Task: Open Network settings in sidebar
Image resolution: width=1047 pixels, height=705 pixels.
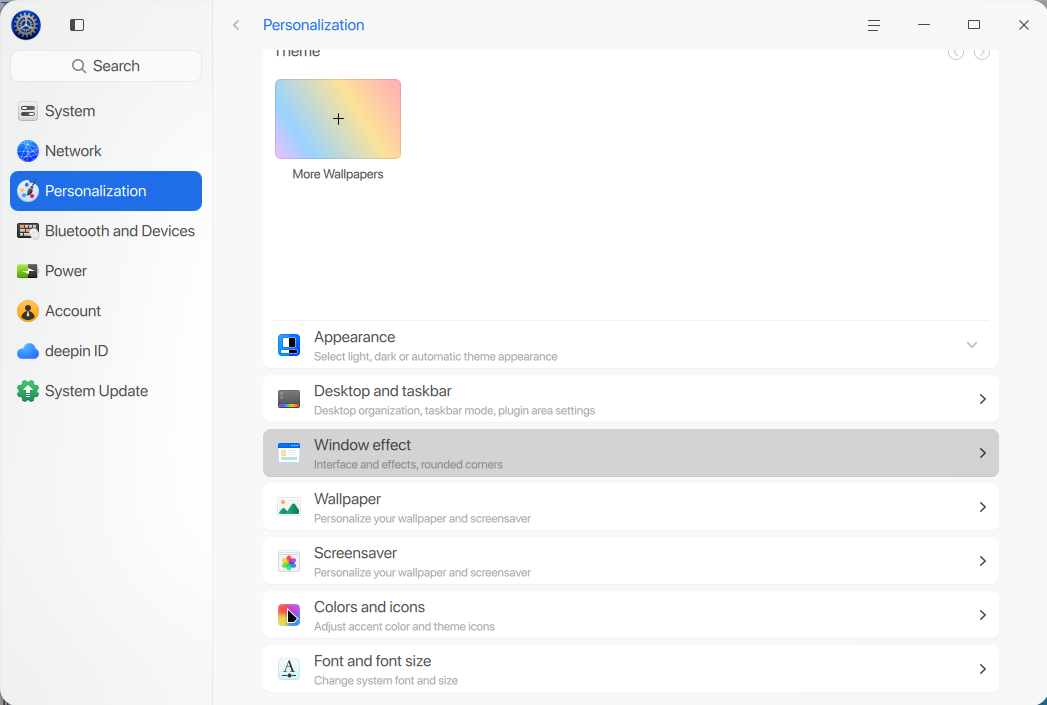Action: tap(106, 151)
